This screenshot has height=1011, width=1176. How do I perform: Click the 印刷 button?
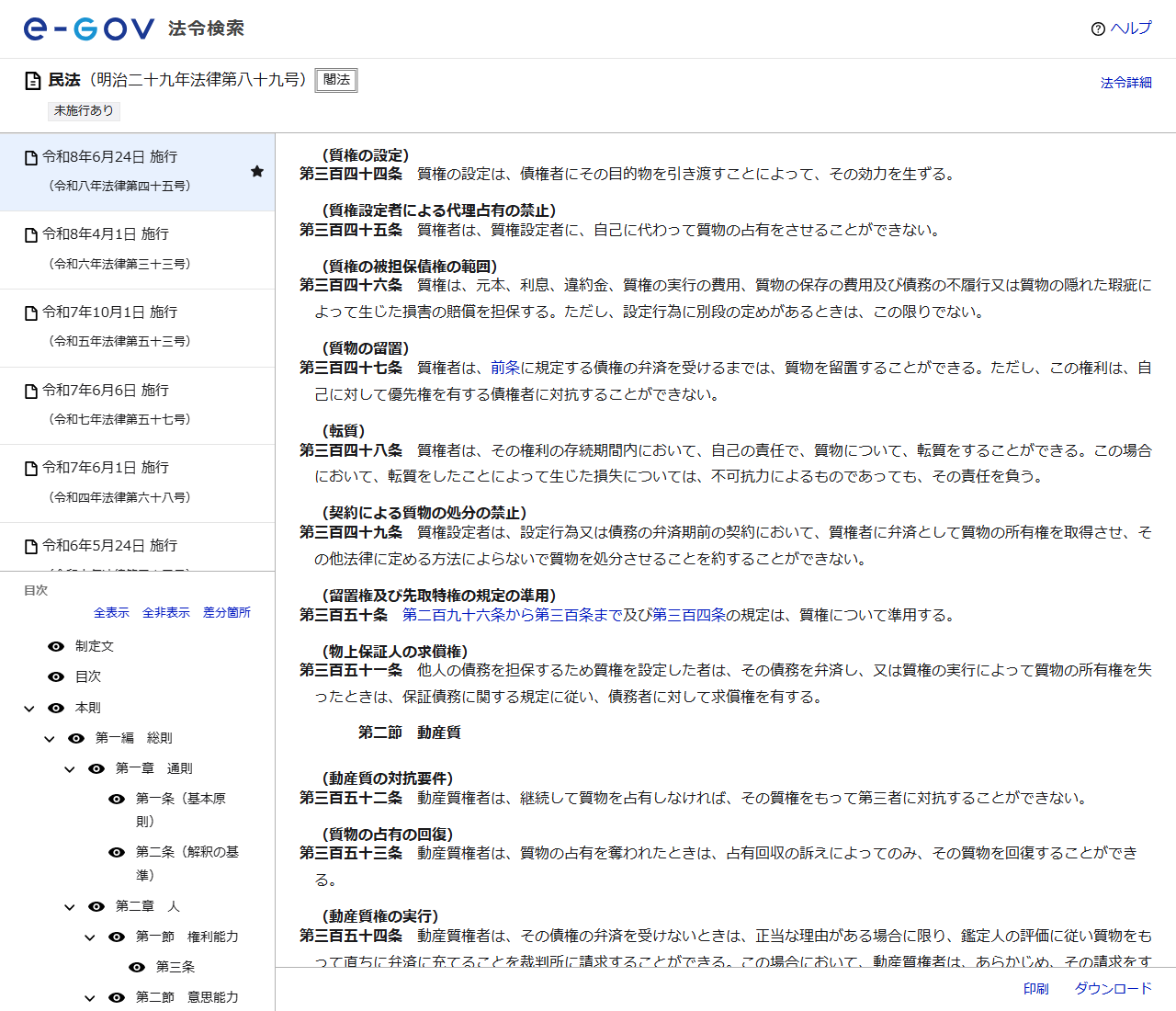coord(1036,989)
